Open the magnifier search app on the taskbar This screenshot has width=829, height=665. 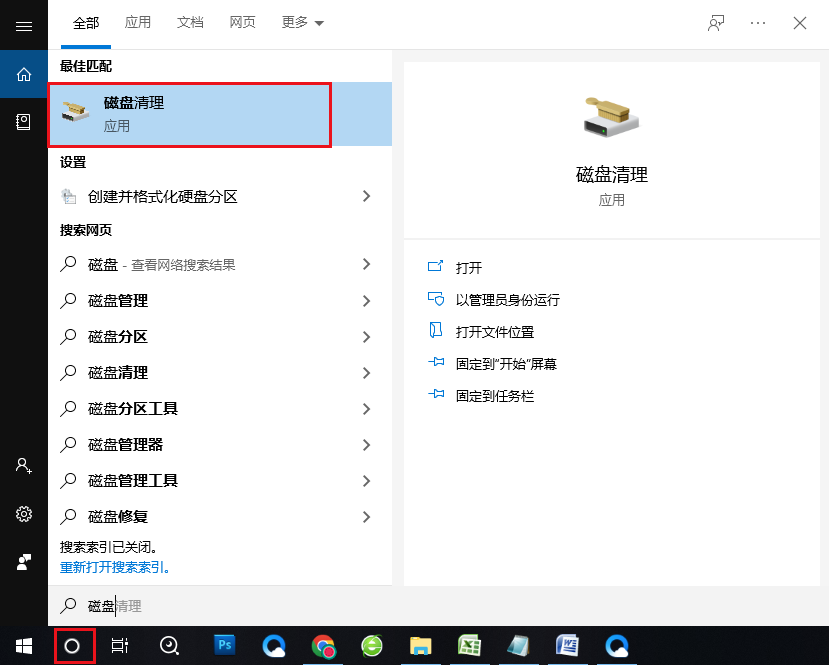[x=169, y=645]
